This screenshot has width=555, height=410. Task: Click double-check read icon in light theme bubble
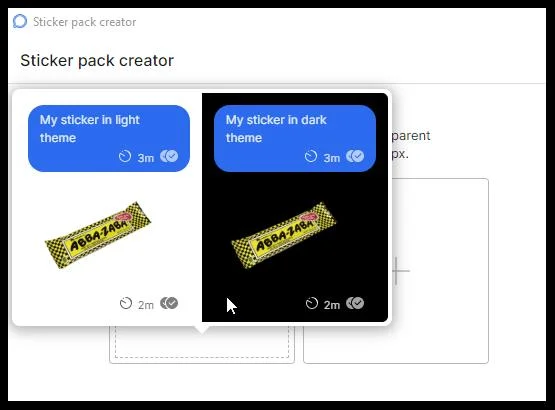[169, 156]
